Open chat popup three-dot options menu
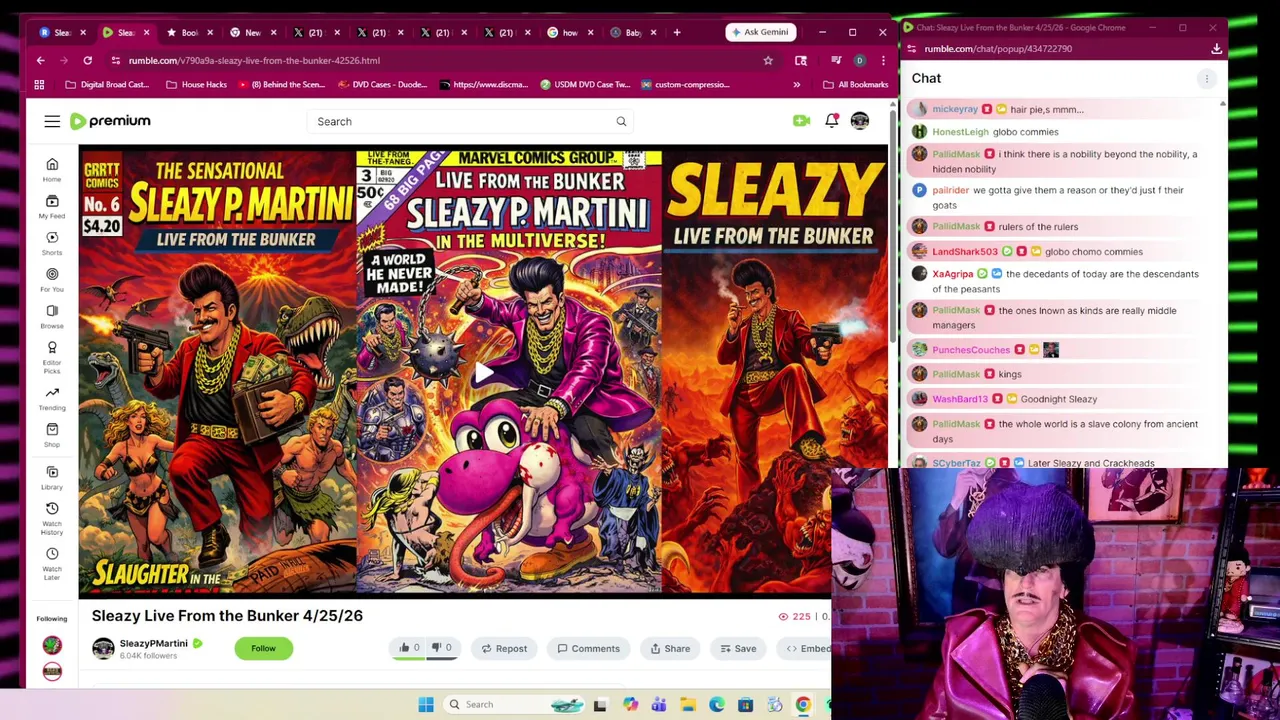Image resolution: width=1280 pixels, height=720 pixels. [x=1207, y=78]
